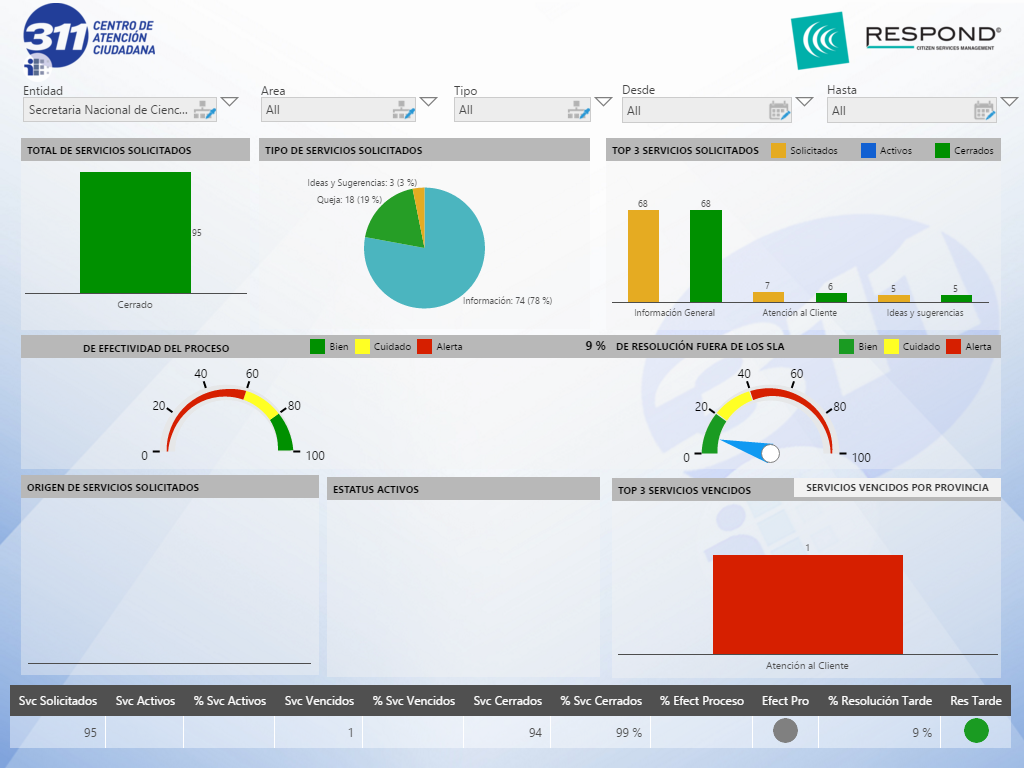
Task: Toggle the Activos legend series
Action: pos(868,151)
